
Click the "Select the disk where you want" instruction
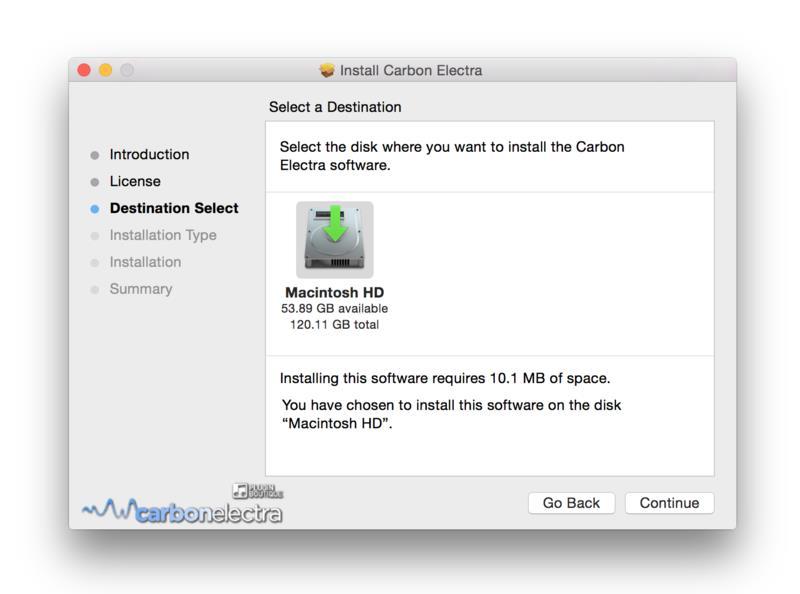click(452, 156)
